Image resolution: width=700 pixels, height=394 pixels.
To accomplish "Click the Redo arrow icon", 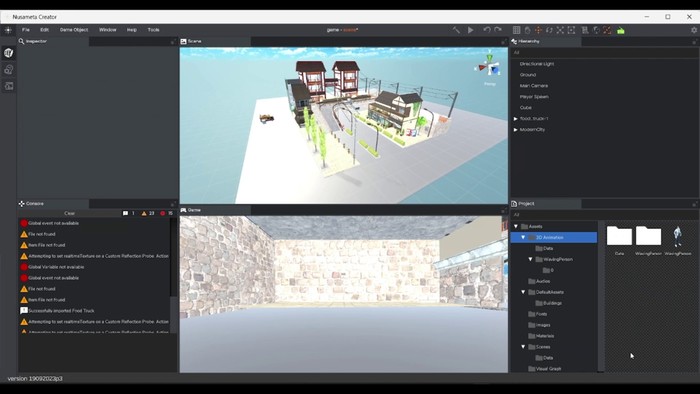I will click(498, 30).
